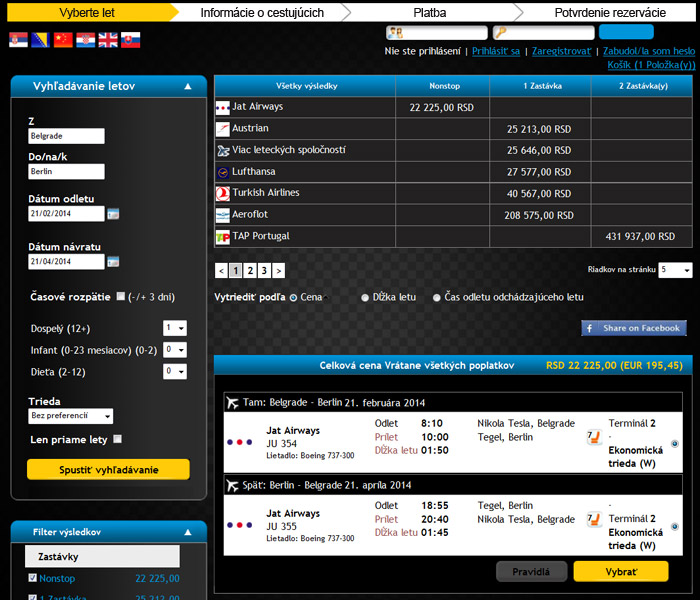Collapse the Filter výsledkov panel
700x600 pixels.
tap(188, 532)
